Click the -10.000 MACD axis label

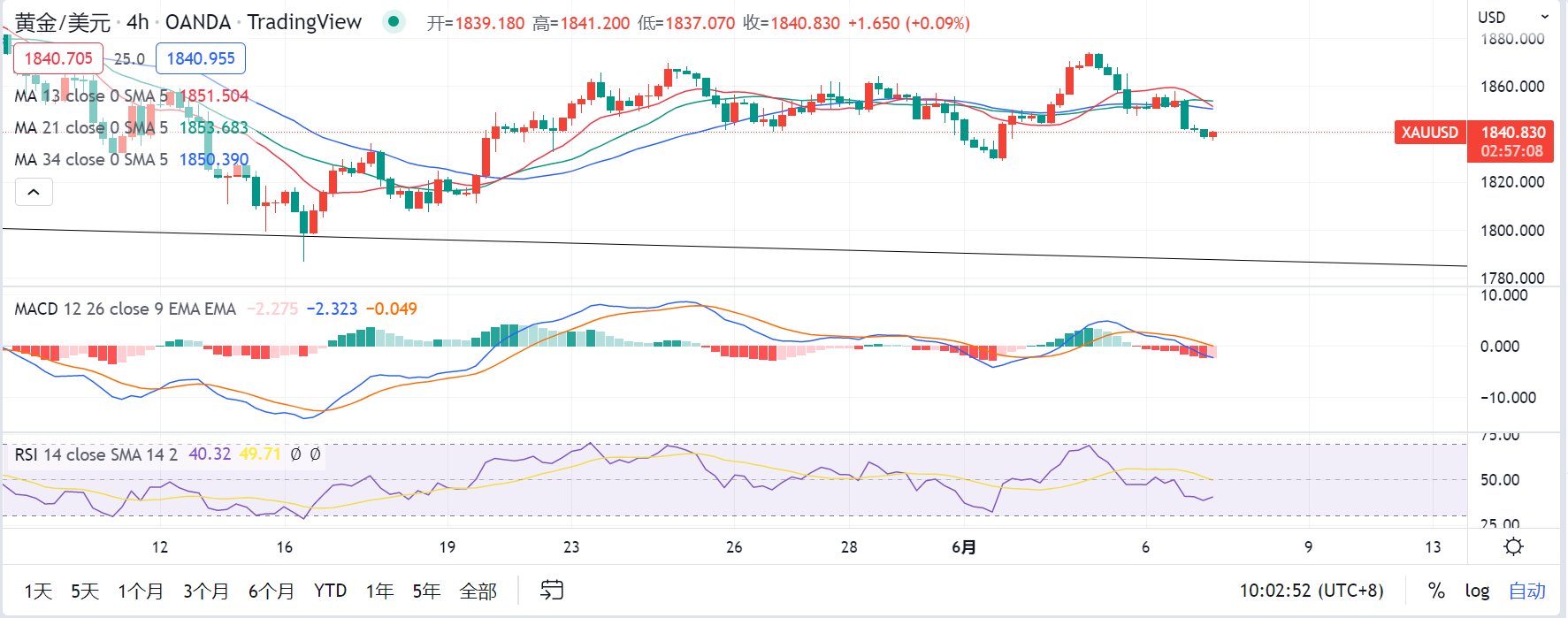tap(1509, 398)
